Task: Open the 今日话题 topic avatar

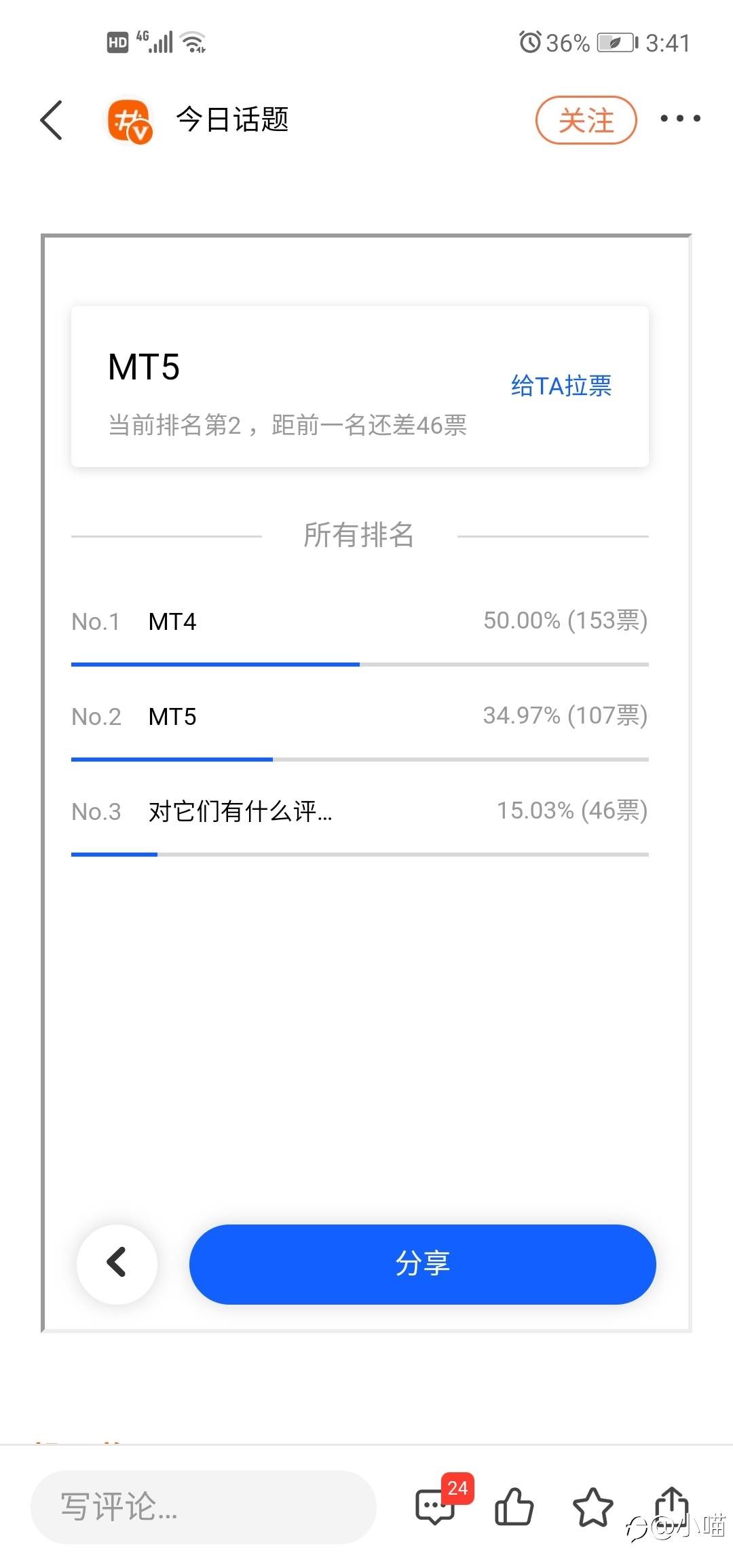Action: (x=129, y=121)
